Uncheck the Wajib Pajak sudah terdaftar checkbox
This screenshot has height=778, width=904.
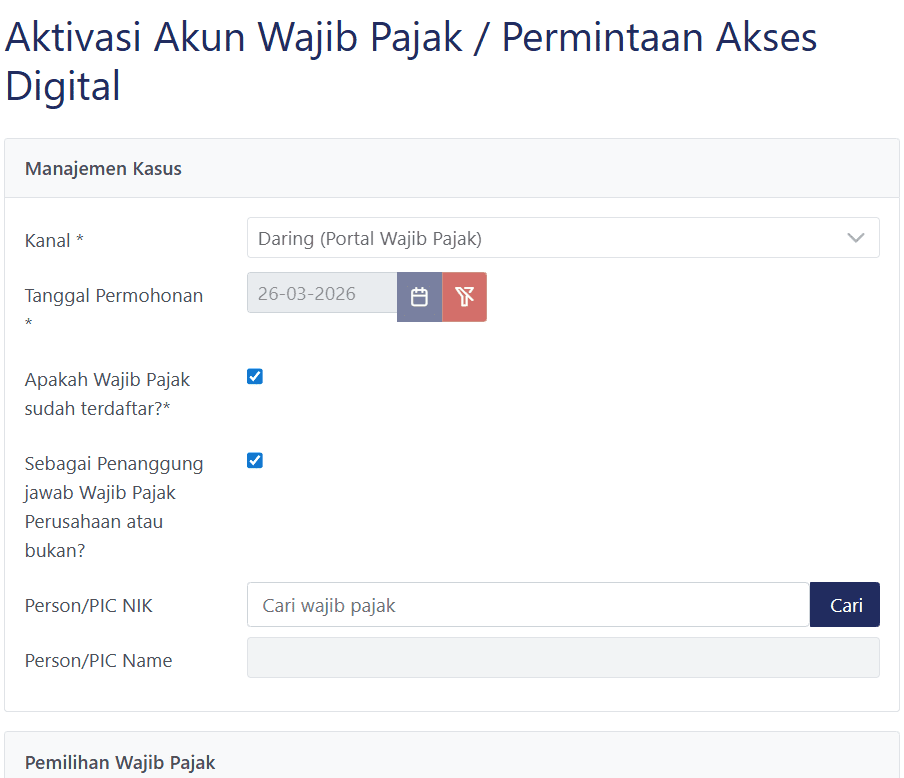point(255,377)
